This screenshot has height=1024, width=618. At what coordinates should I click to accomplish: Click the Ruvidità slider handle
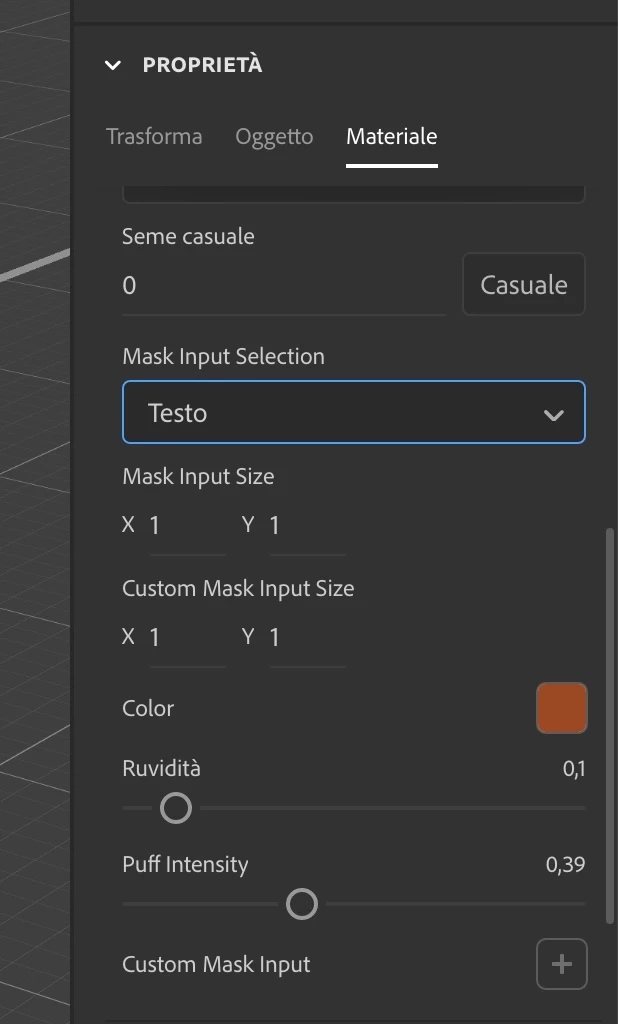tap(176, 808)
